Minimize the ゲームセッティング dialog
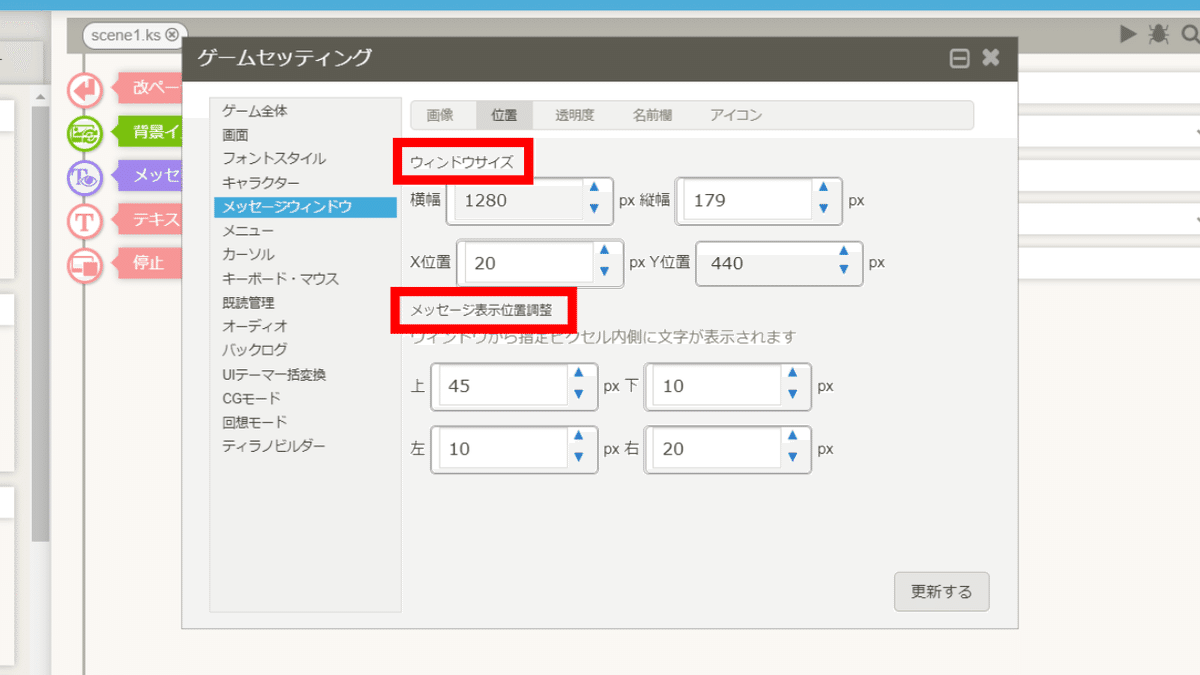Screen dimensions: 1200x675 [959, 58]
